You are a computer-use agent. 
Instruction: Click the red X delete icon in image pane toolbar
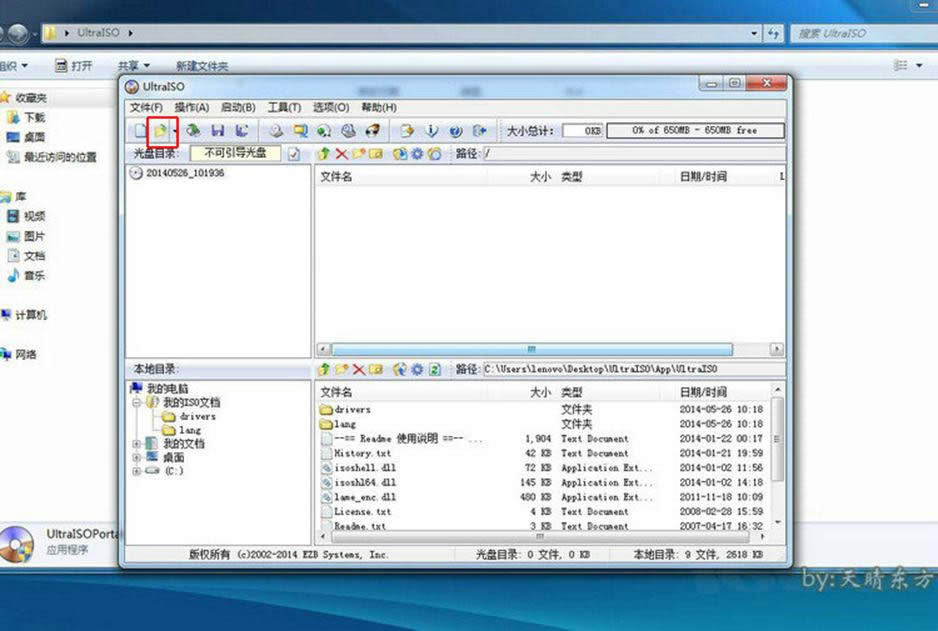tap(341, 154)
